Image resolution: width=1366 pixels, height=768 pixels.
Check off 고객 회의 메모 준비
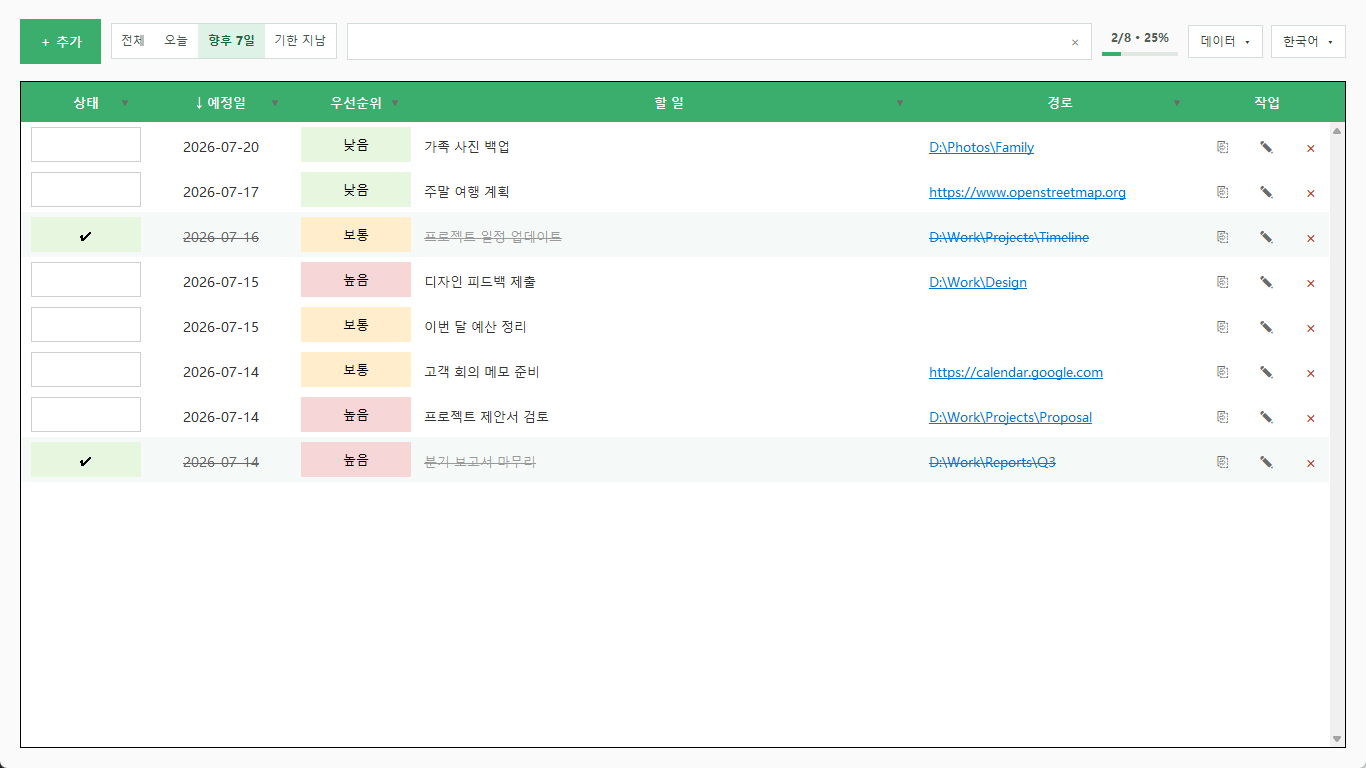coord(86,370)
